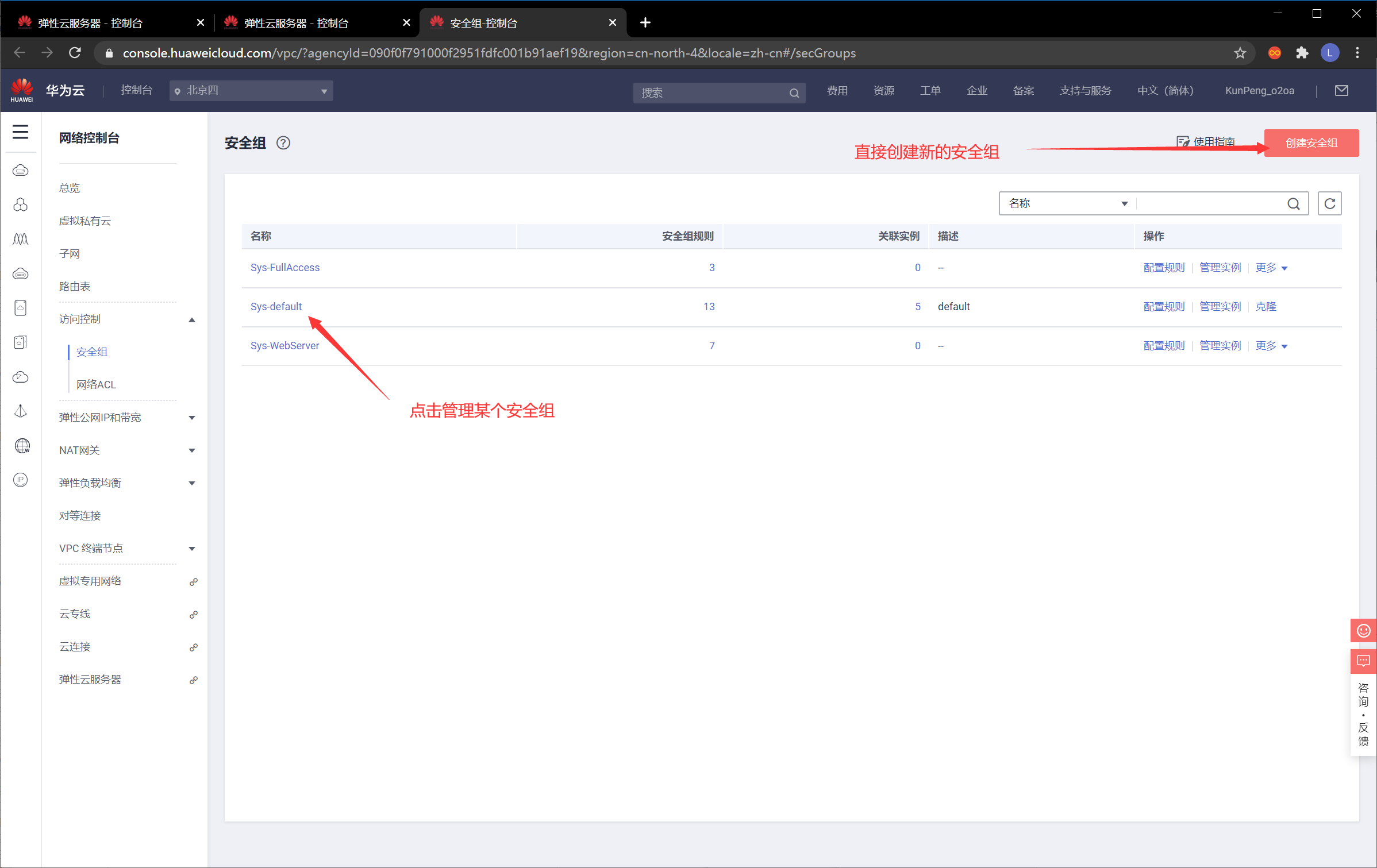Viewport: 1377px width, 868px height.
Task: Open 使用指南 guide link
Action: 1206,142
